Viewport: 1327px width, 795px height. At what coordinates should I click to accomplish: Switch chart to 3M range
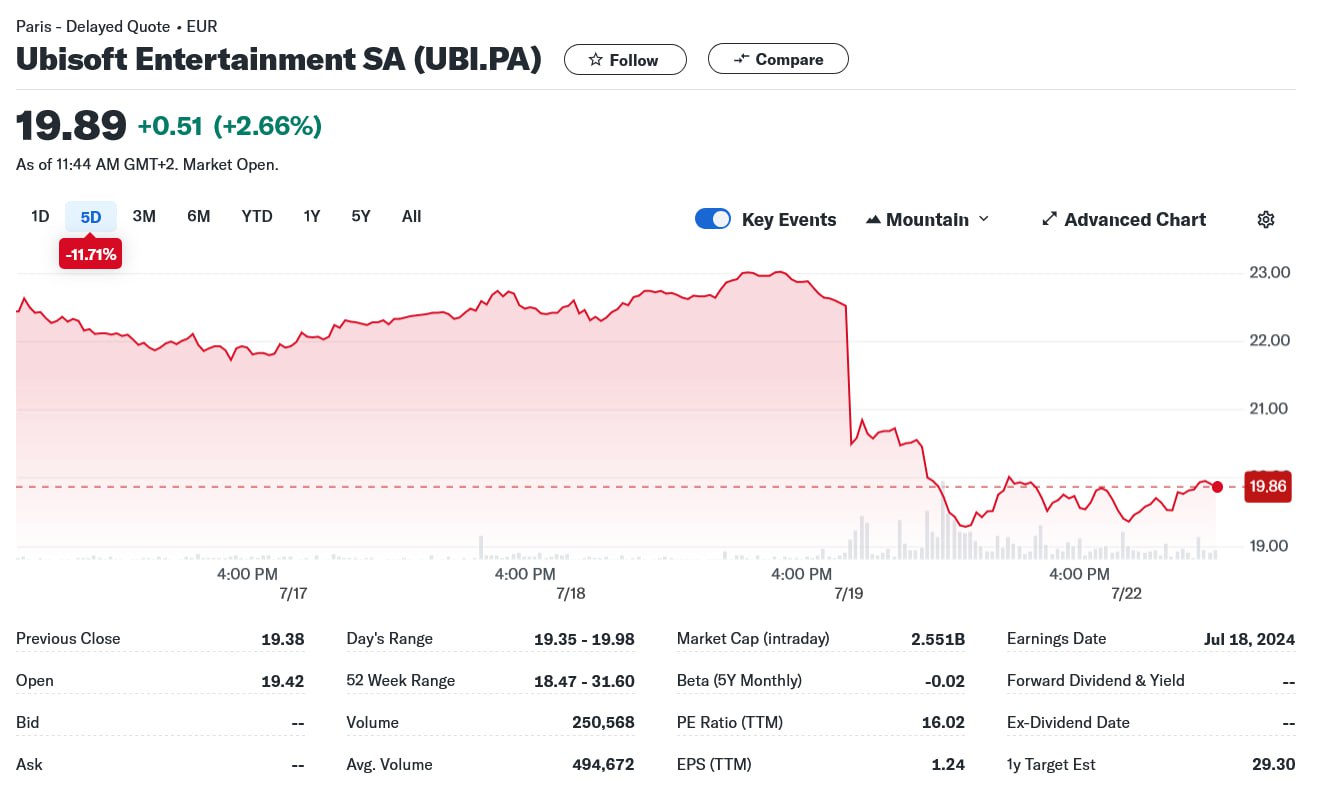tap(144, 216)
